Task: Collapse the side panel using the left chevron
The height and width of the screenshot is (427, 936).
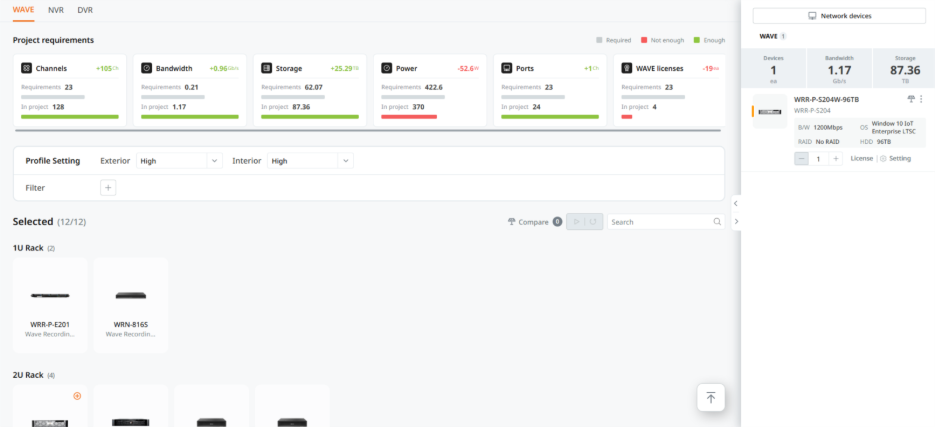Action: 736,203
